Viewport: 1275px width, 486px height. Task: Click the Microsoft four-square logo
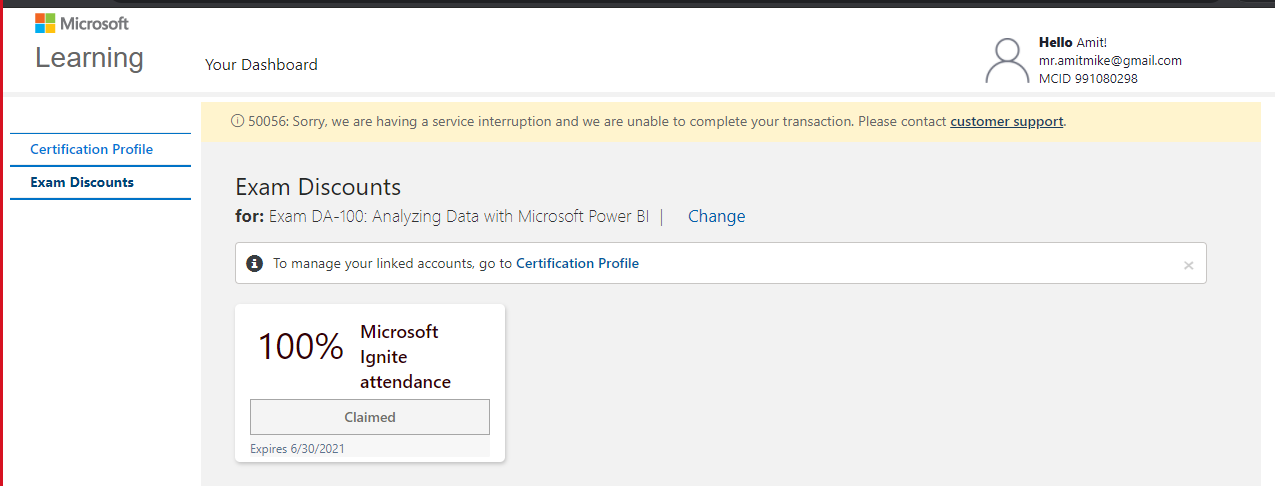click(45, 23)
